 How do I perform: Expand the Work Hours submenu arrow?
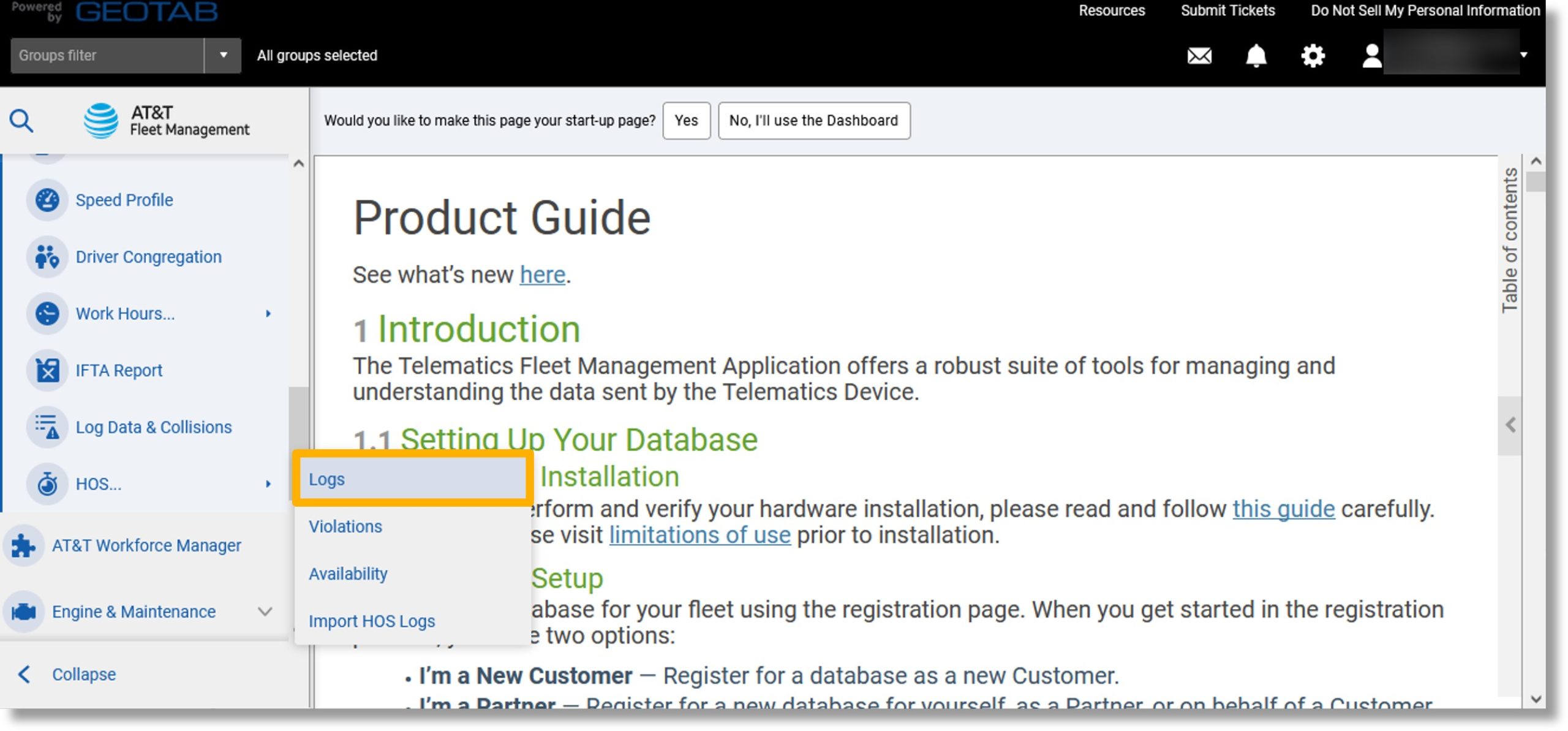point(268,314)
